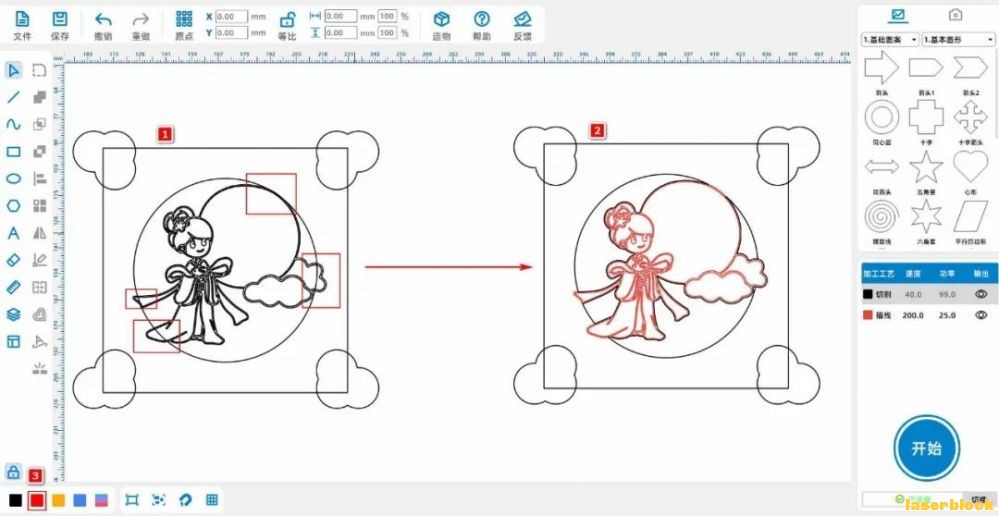This screenshot has height=516, width=999.
Task: Select the arrow selection tool
Action: point(13,70)
